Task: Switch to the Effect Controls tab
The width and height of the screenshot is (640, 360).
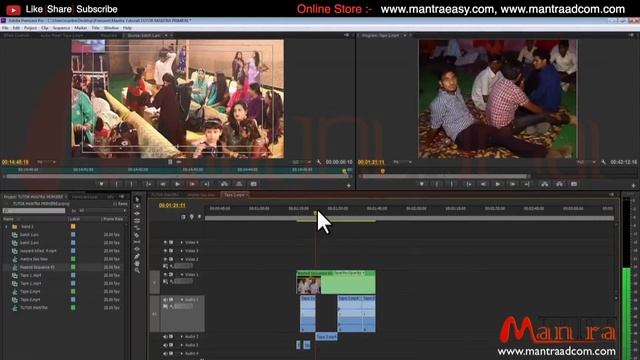Action: click(x=17, y=36)
